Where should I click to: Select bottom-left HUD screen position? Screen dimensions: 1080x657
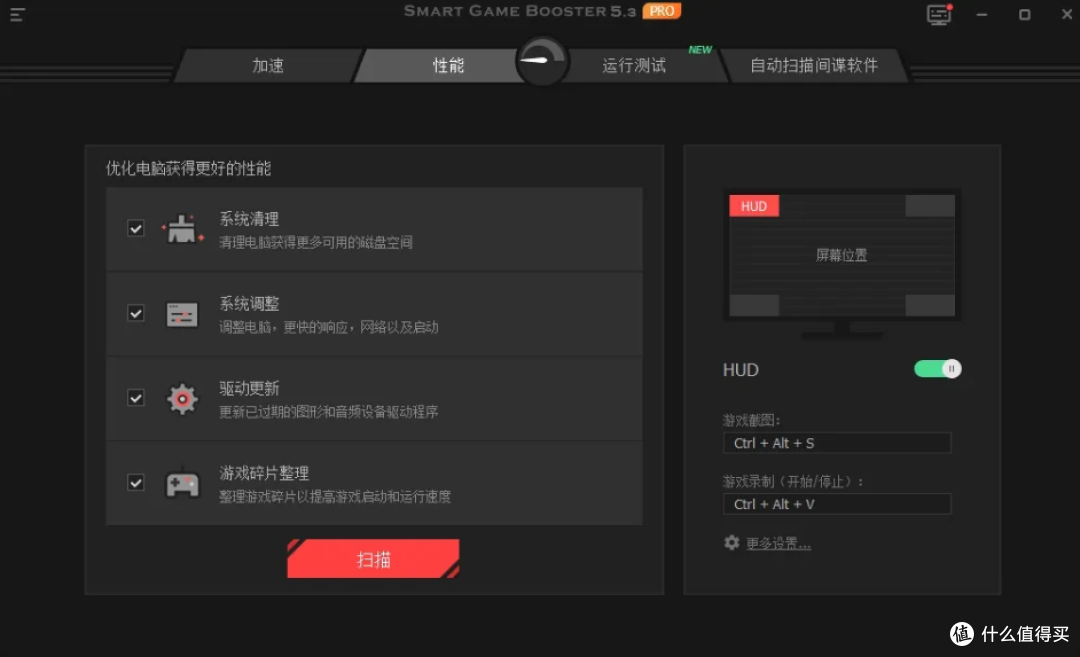[x=754, y=305]
